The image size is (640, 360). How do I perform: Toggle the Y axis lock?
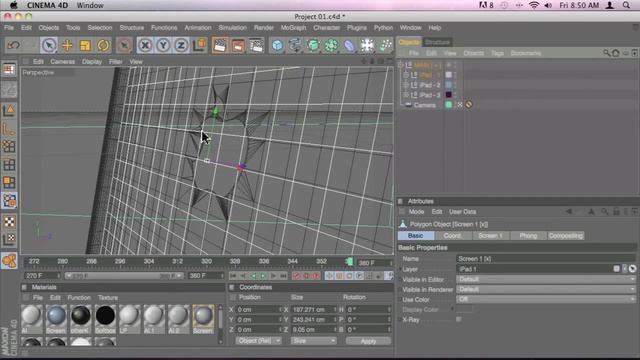(x=163, y=45)
